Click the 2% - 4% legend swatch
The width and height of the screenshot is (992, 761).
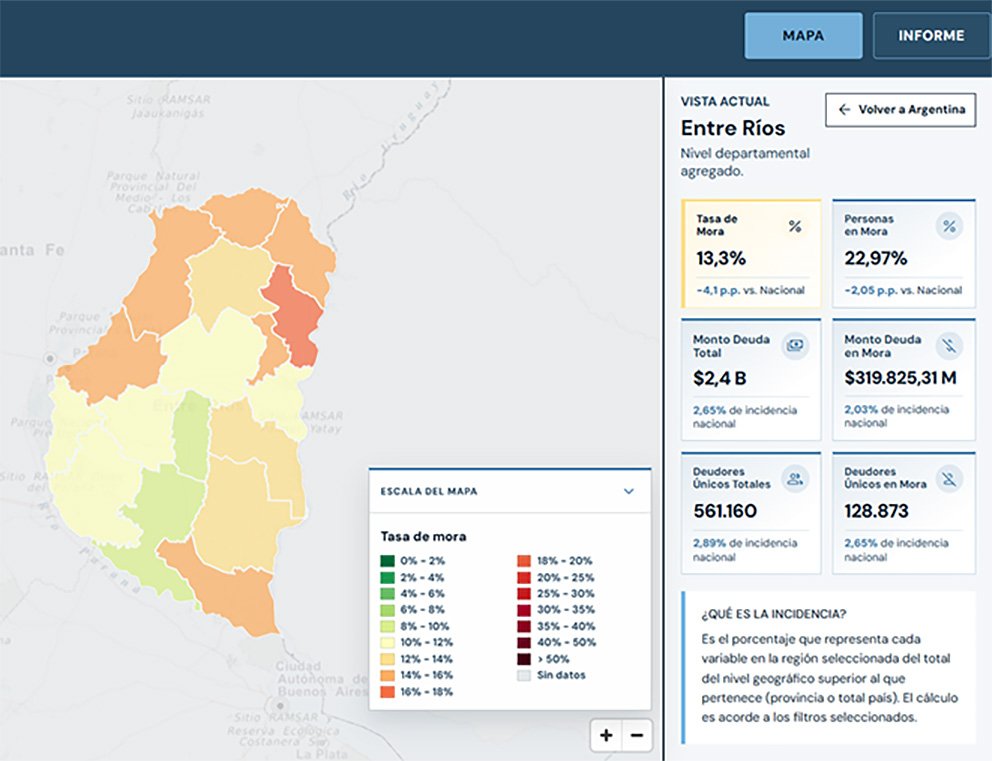click(x=387, y=578)
